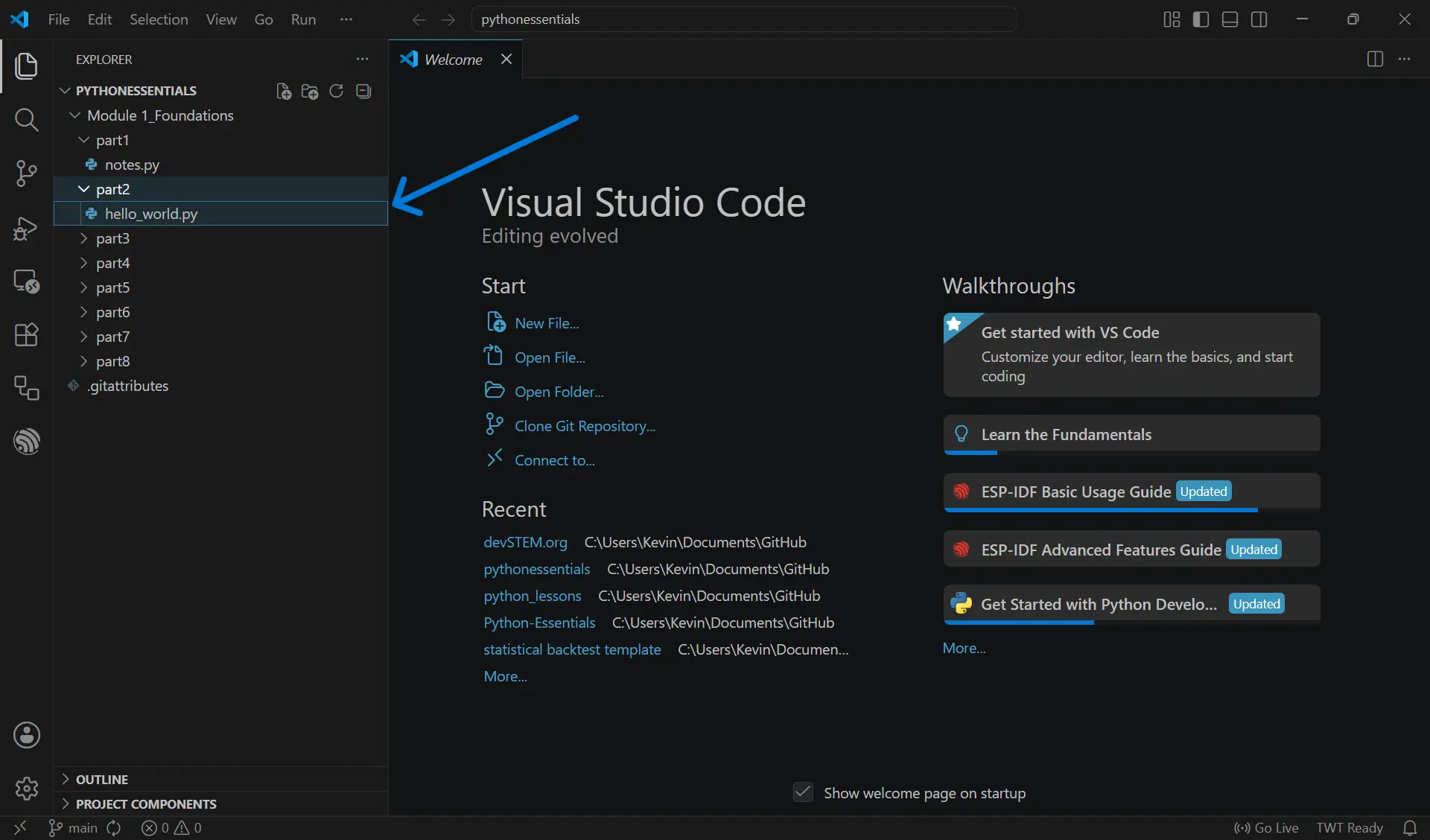Image resolution: width=1430 pixels, height=840 pixels.
Task: Open the Selection menu
Action: tap(159, 19)
